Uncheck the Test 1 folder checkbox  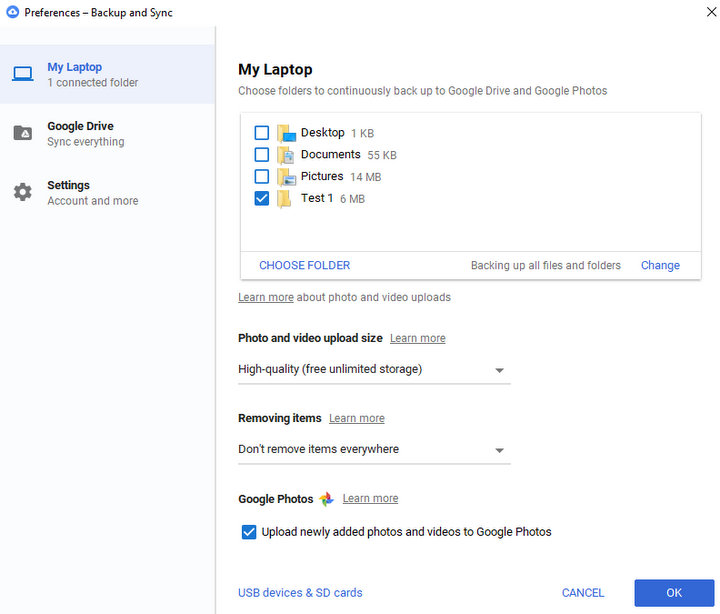(262, 198)
